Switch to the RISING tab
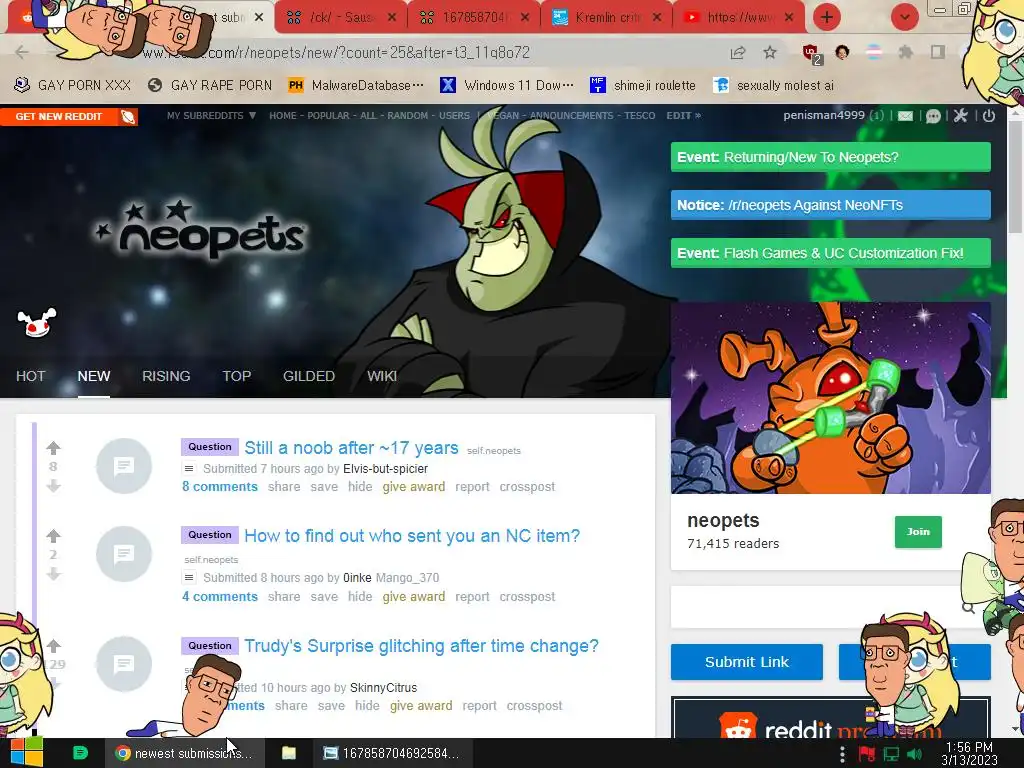1024x768 pixels. tap(166, 376)
